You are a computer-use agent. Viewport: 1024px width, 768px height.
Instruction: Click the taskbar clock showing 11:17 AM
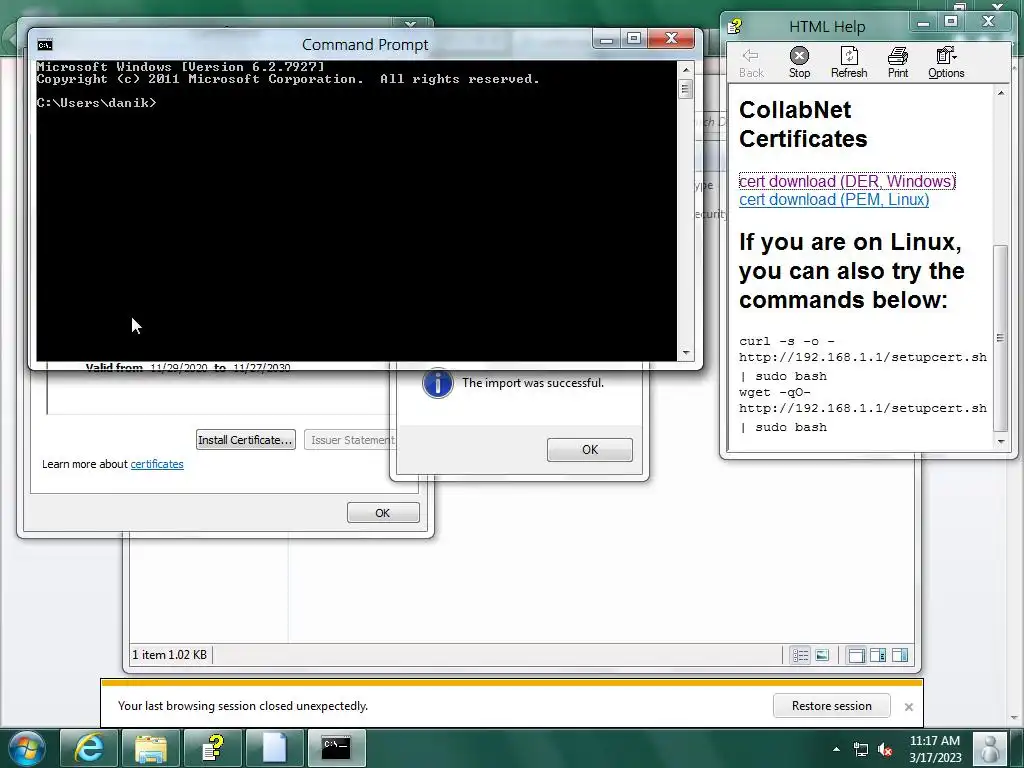click(935, 749)
